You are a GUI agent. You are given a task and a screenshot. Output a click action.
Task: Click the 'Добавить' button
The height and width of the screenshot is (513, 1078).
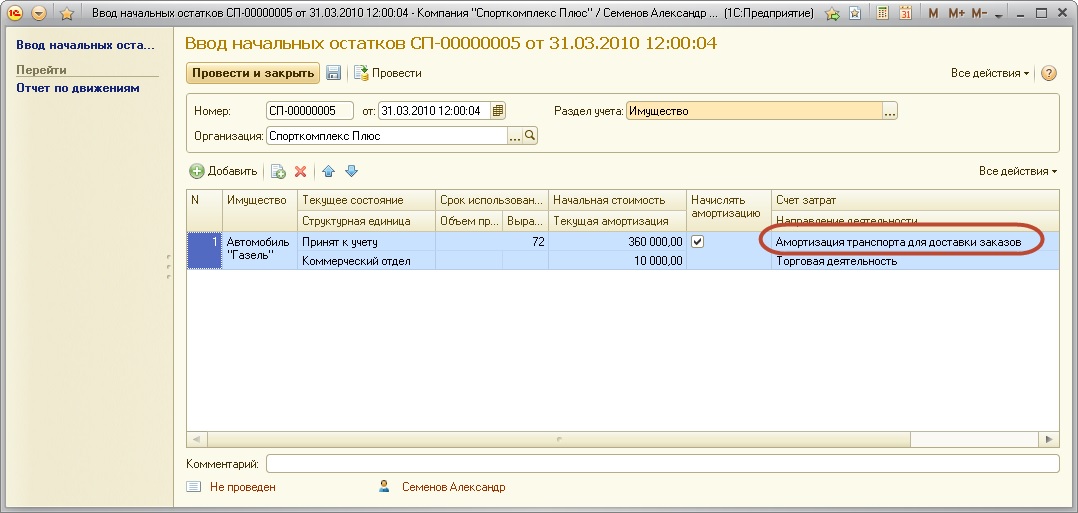click(224, 172)
